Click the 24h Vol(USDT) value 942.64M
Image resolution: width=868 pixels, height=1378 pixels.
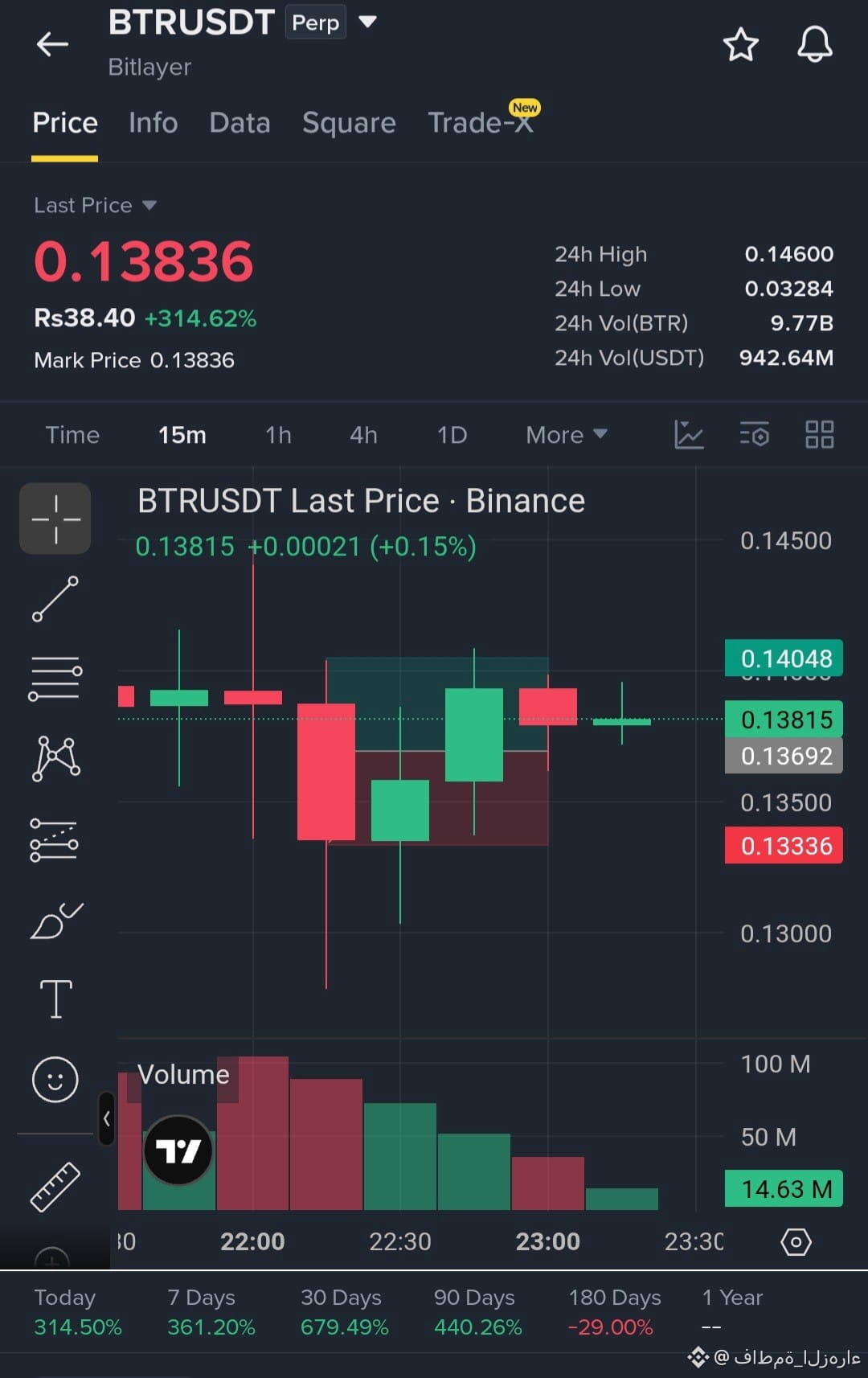click(786, 358)
